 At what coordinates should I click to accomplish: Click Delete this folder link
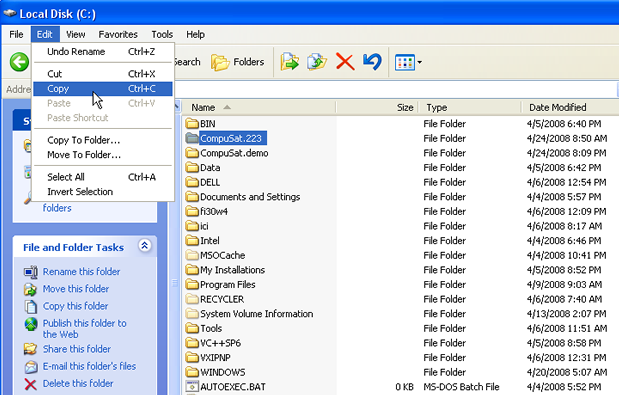78,383
